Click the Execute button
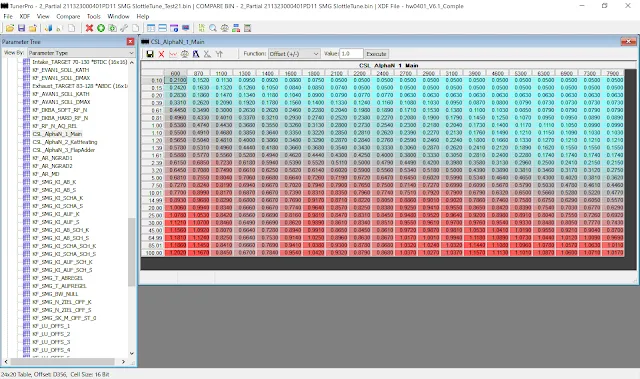 pos(376,54)
